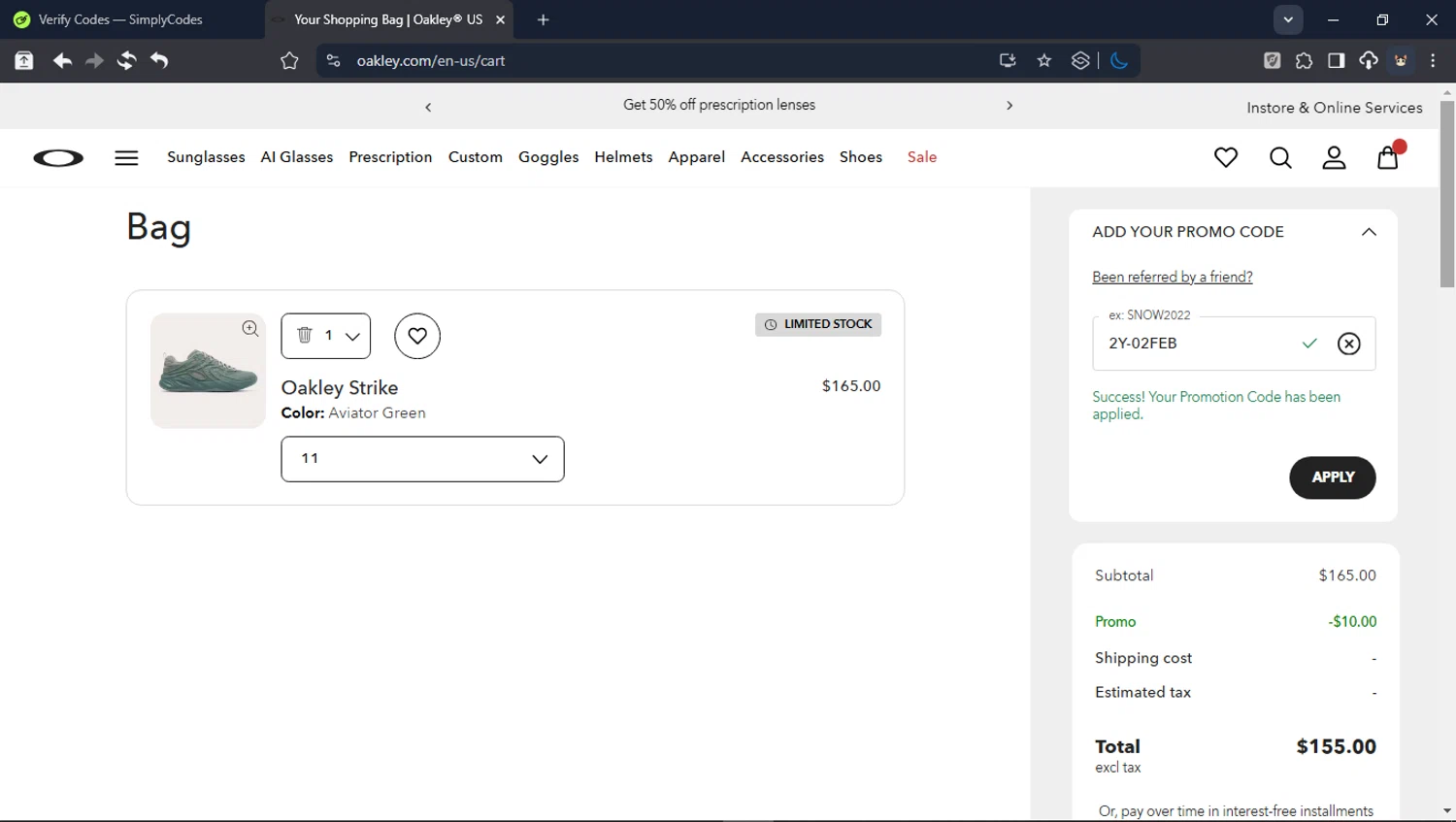This screenshot has height=822, width=1456.
Task: Open the account profile icon
Action: tap(1335, 157)
